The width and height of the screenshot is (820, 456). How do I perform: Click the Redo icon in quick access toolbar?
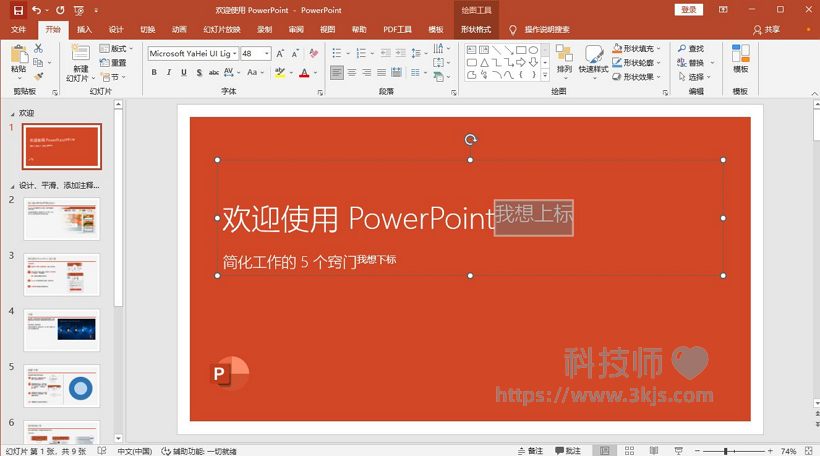coord(60,10)
